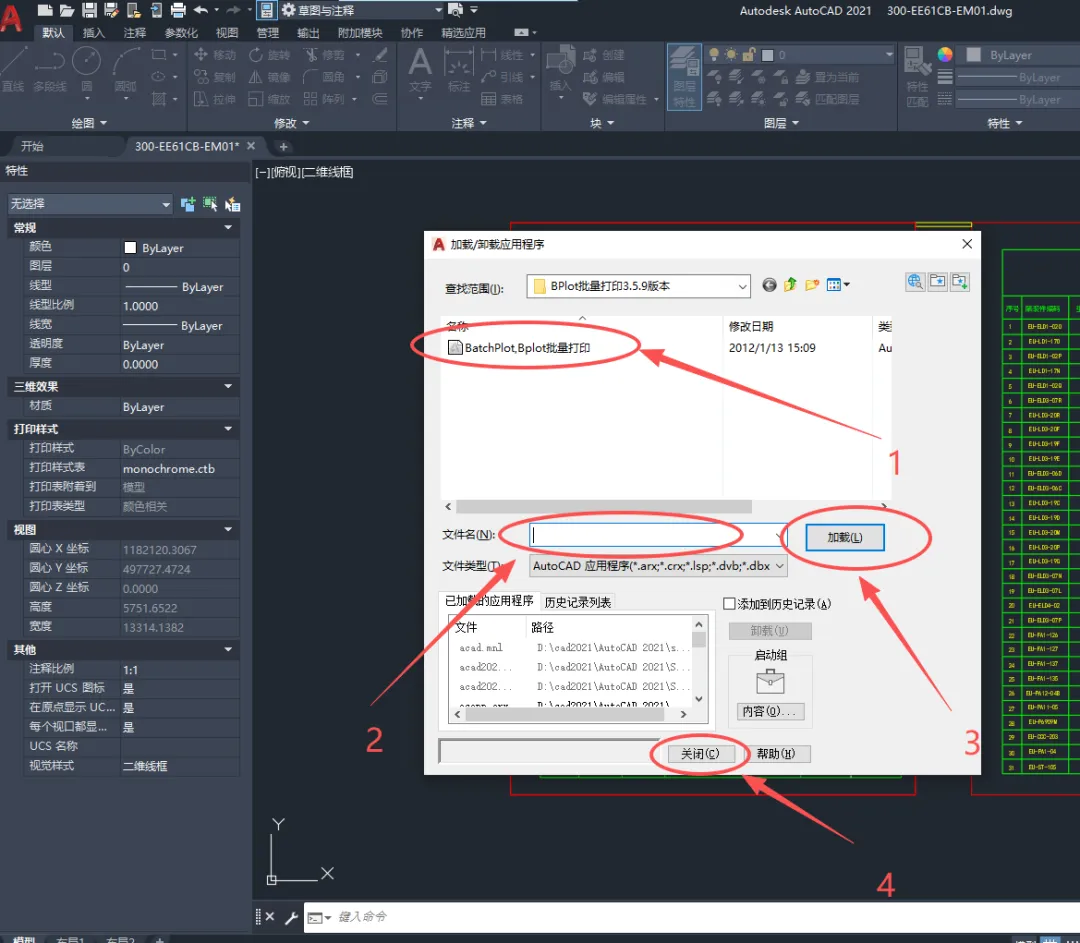Click the Mirror (镜像) tool

(x=269, y=77)
